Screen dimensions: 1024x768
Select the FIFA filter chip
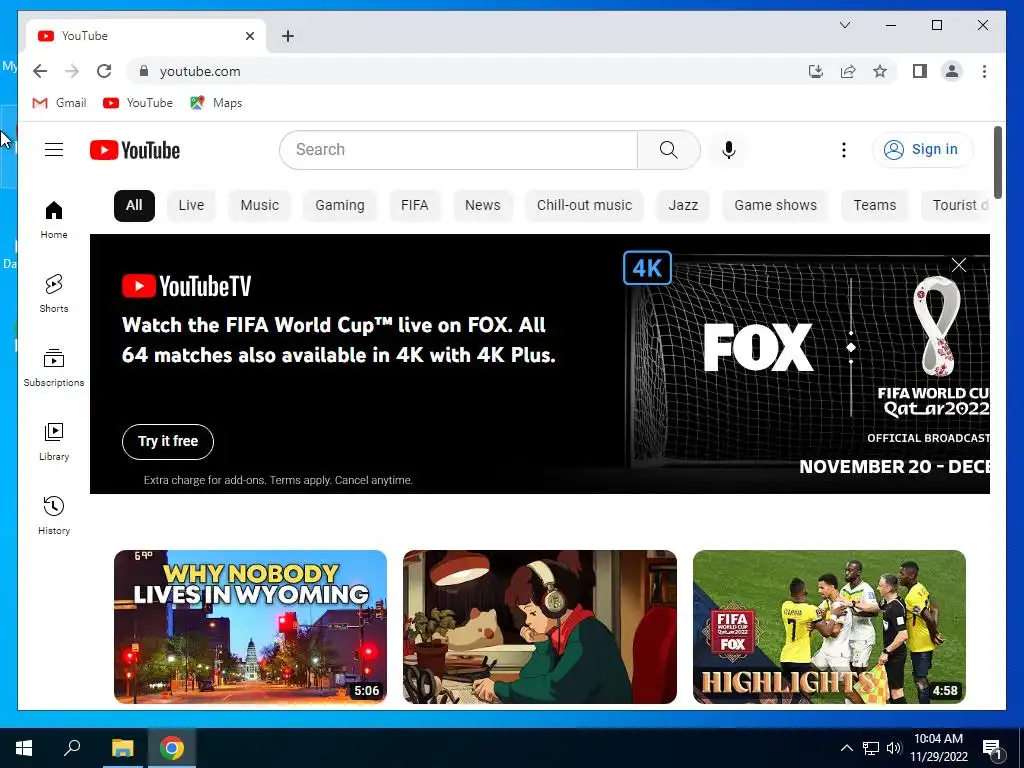tap(415, 205)
